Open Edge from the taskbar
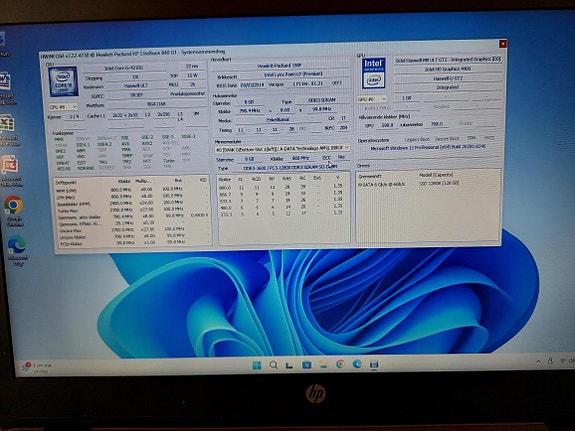 coord(357,364)
